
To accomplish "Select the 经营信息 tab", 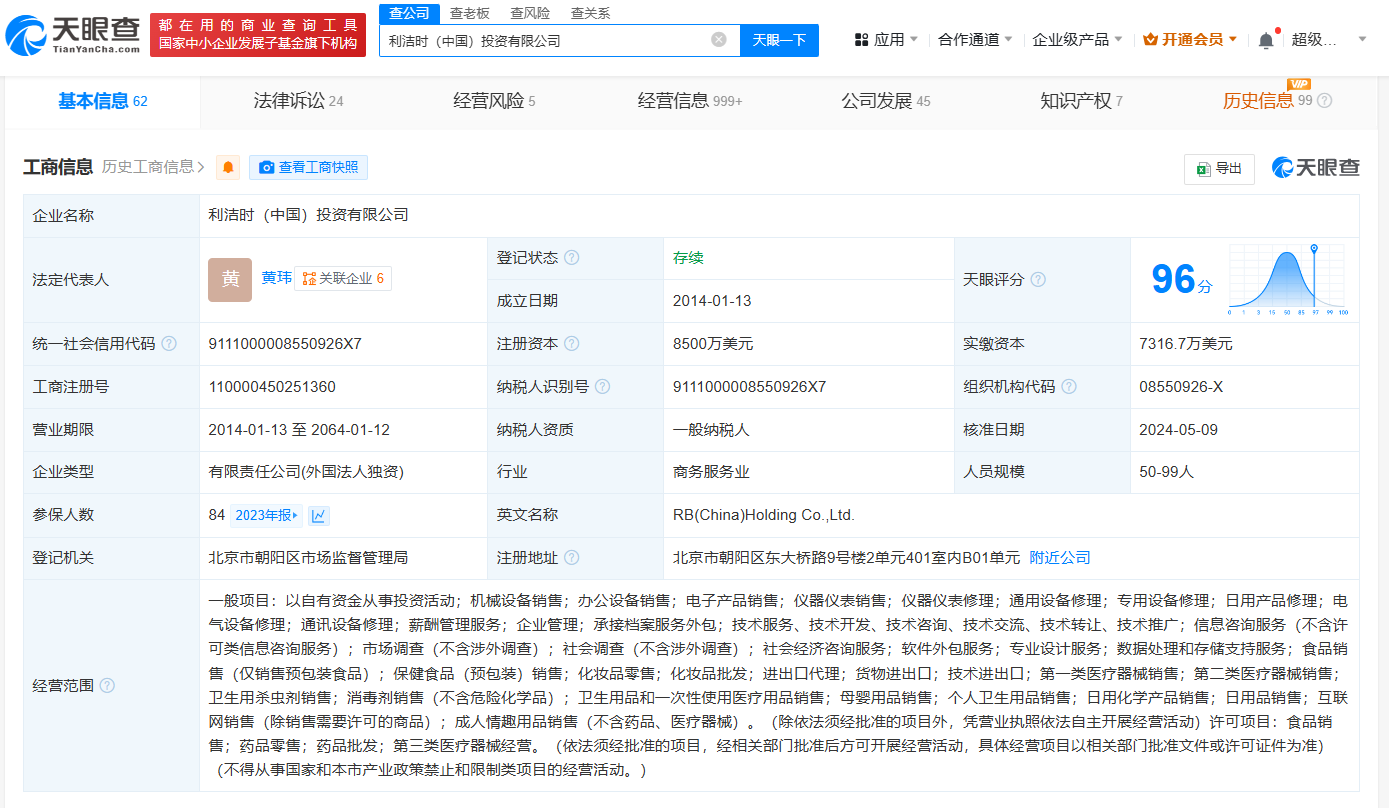I will (690, 101).
